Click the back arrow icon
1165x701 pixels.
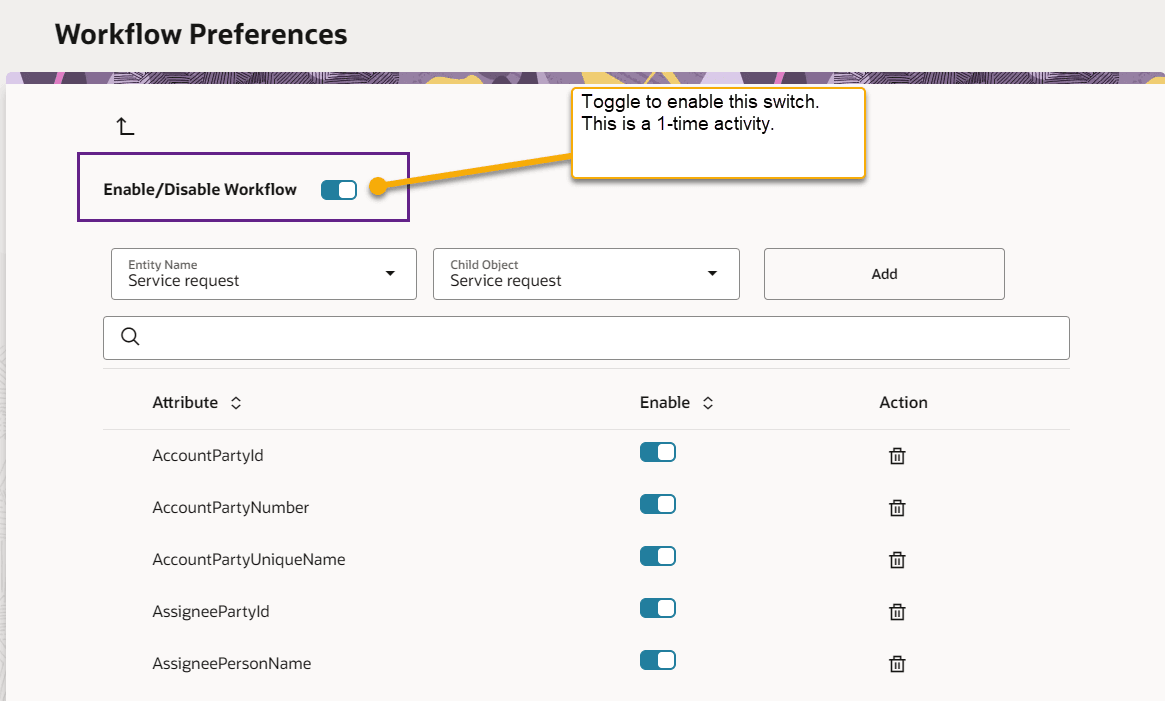tap(125, 126)
